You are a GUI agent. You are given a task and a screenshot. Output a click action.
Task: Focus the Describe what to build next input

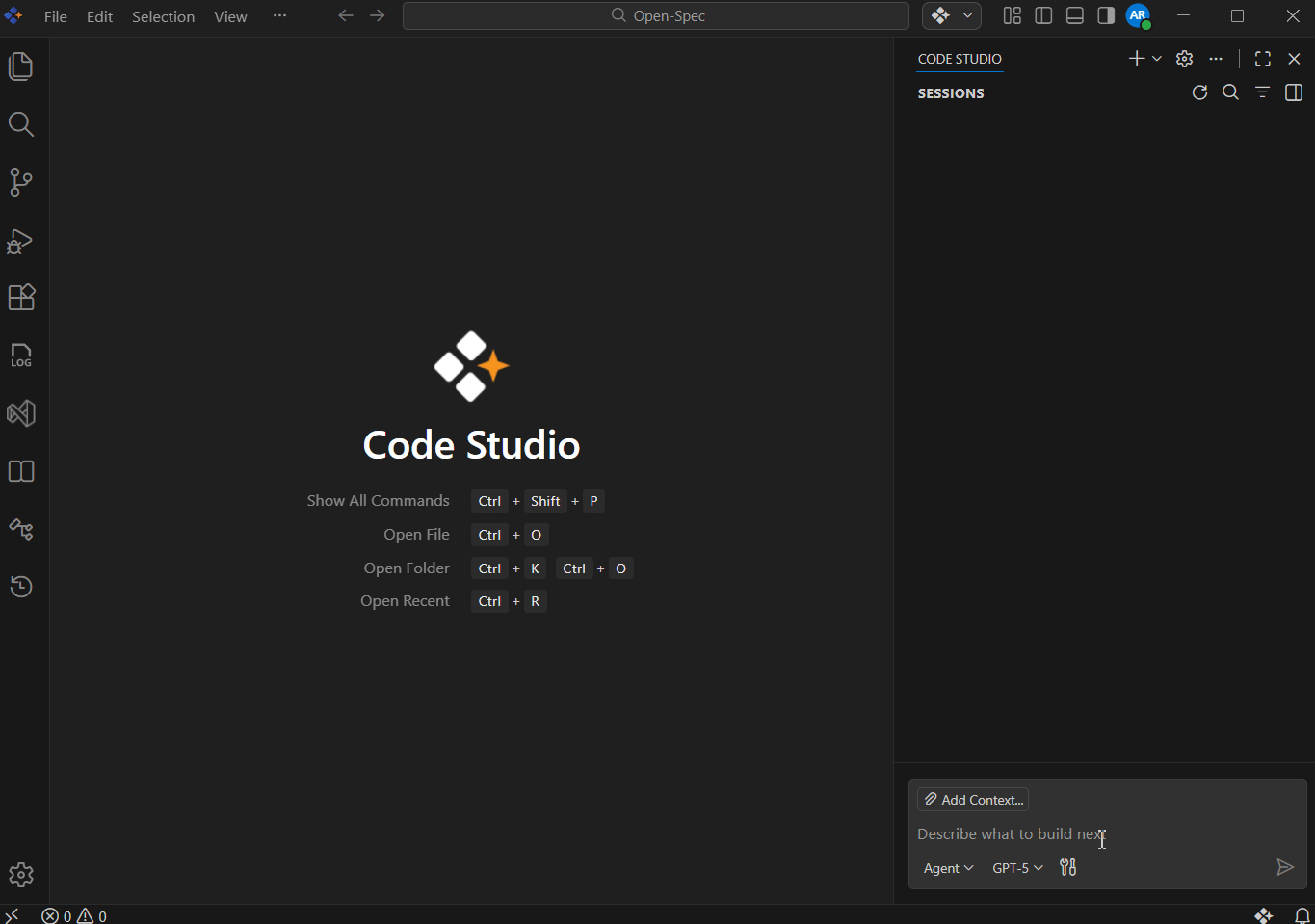(1108, 834)
